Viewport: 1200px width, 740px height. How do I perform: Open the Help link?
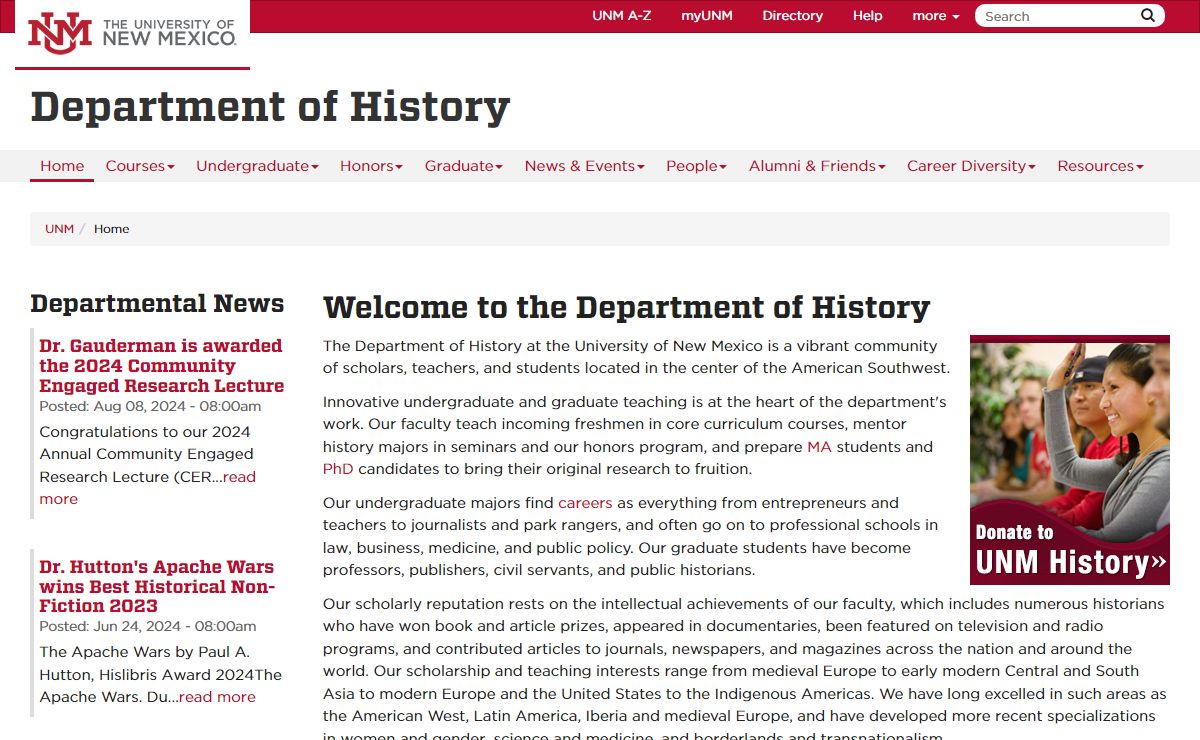coord(867,15)
